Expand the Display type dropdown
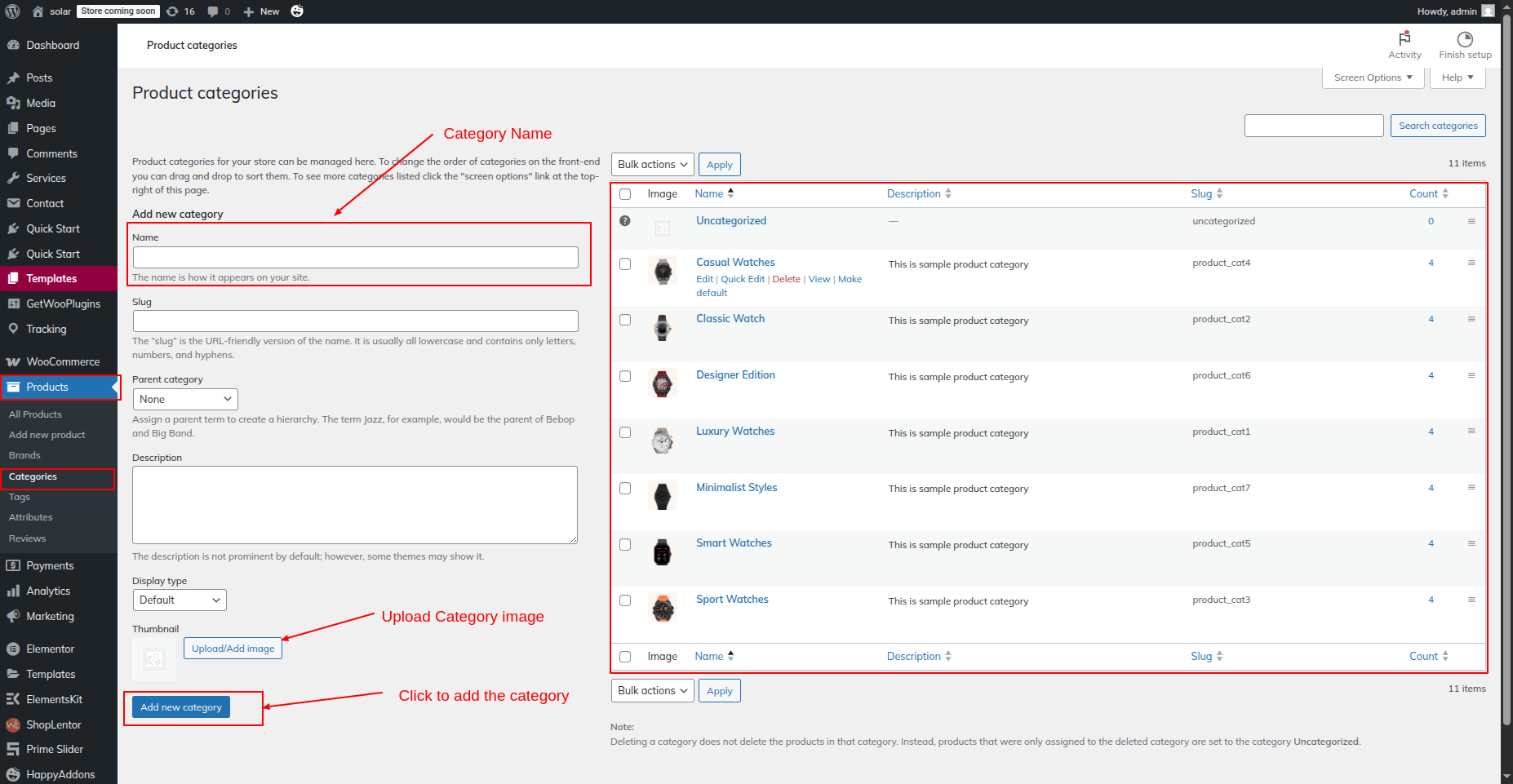1513x784 pixels. click(180, 600)
